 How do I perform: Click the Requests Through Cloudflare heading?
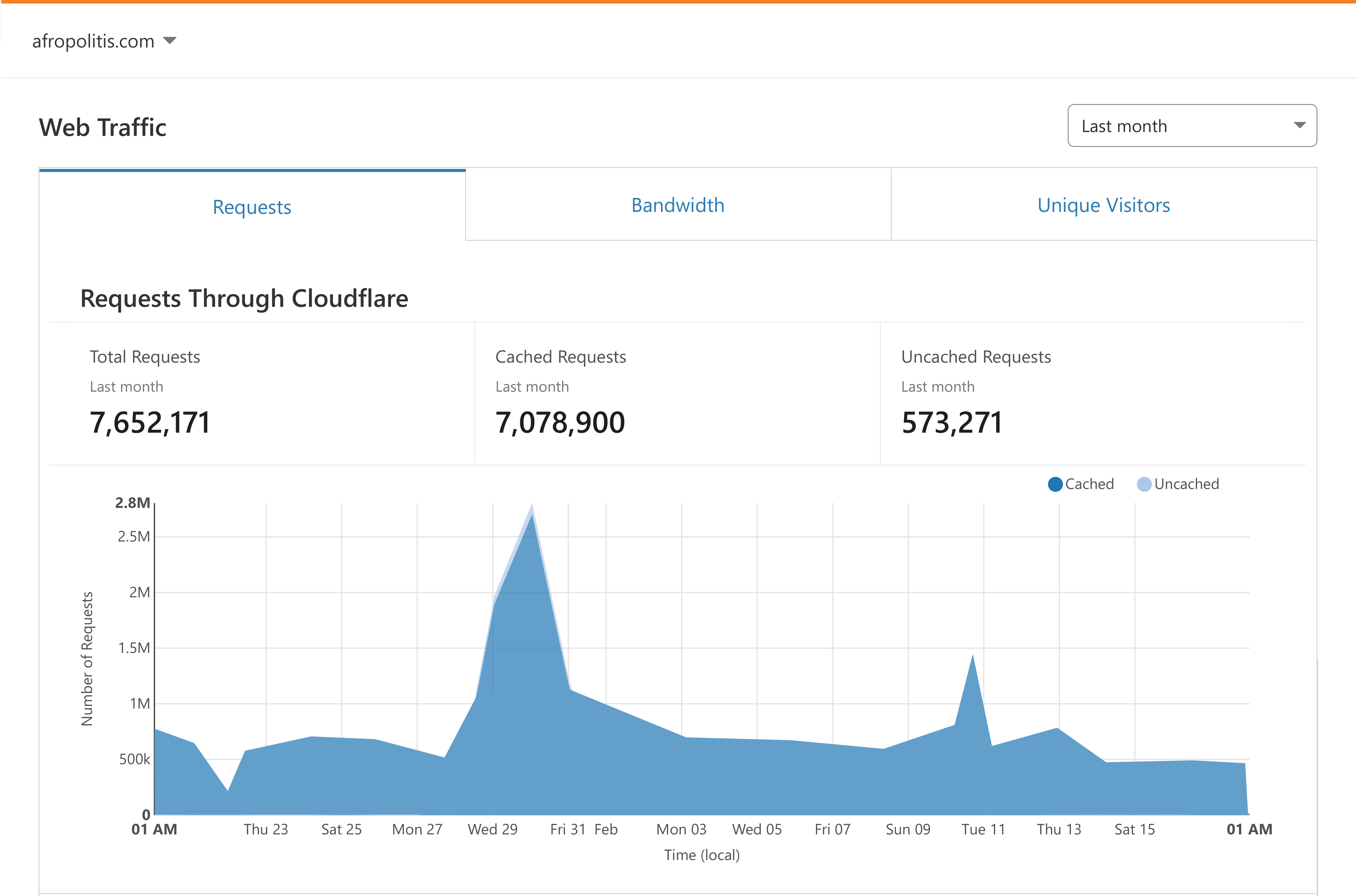(244, 298)
